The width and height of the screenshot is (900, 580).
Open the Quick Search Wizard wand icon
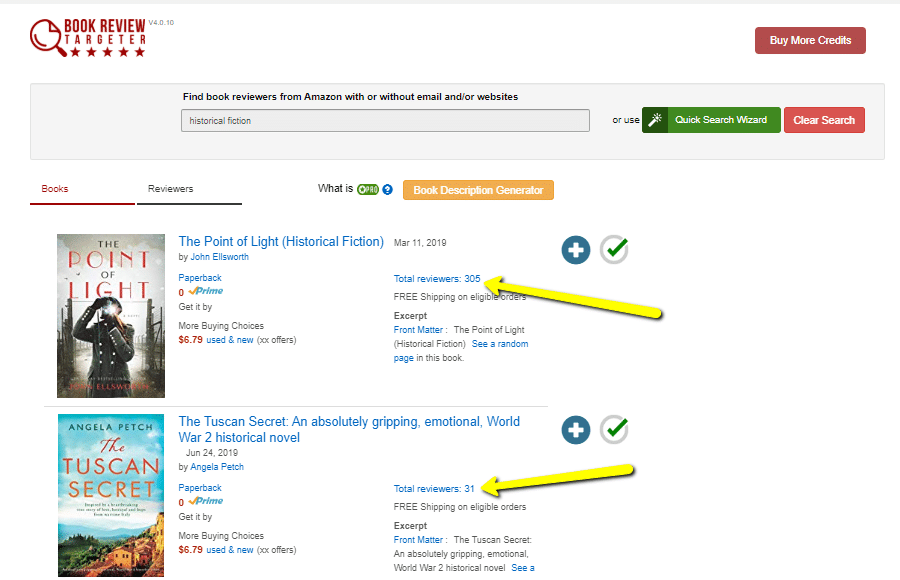pyautogui.click(x=655, y=119)
